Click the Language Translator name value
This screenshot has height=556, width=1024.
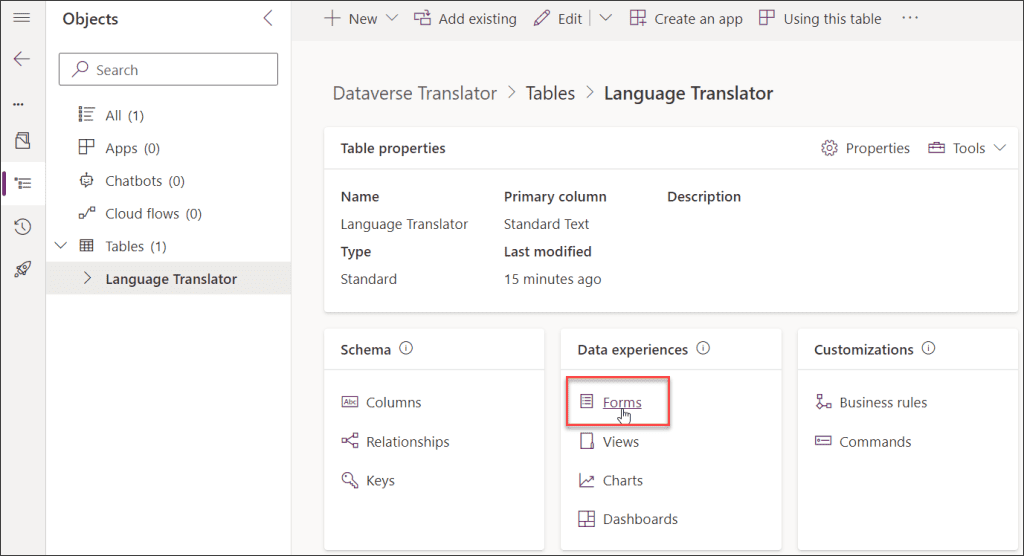pyautogui.click(x=404, y=224)
